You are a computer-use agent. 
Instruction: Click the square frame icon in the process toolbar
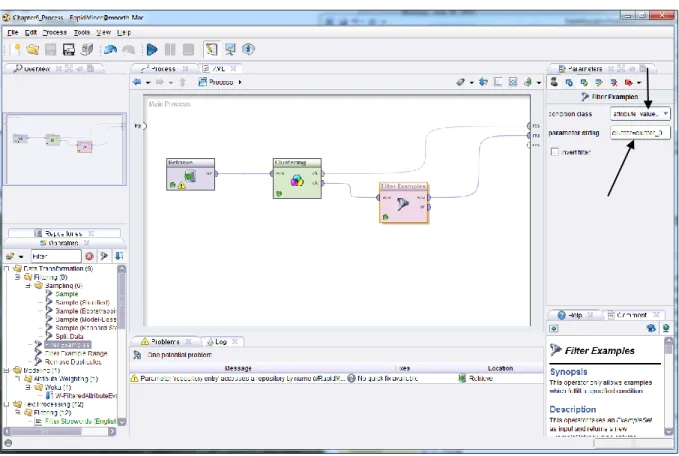coord(498,82)
